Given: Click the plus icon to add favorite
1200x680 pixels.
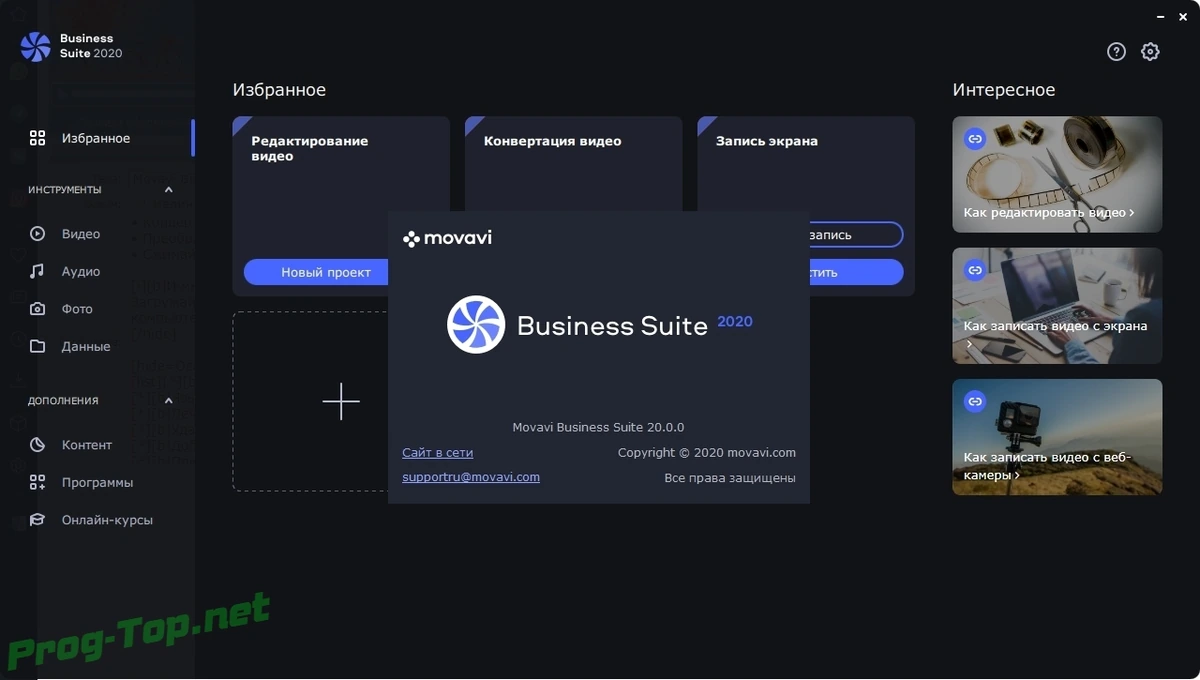Looking at the screenshot, I should (341, 401).
